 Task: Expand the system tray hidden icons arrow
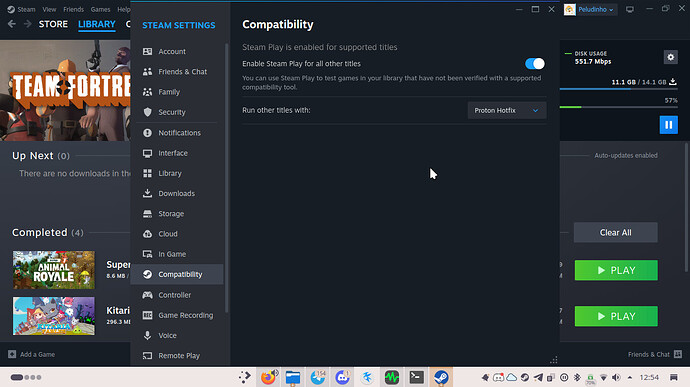pyautogui.click(x=630, y=377)
